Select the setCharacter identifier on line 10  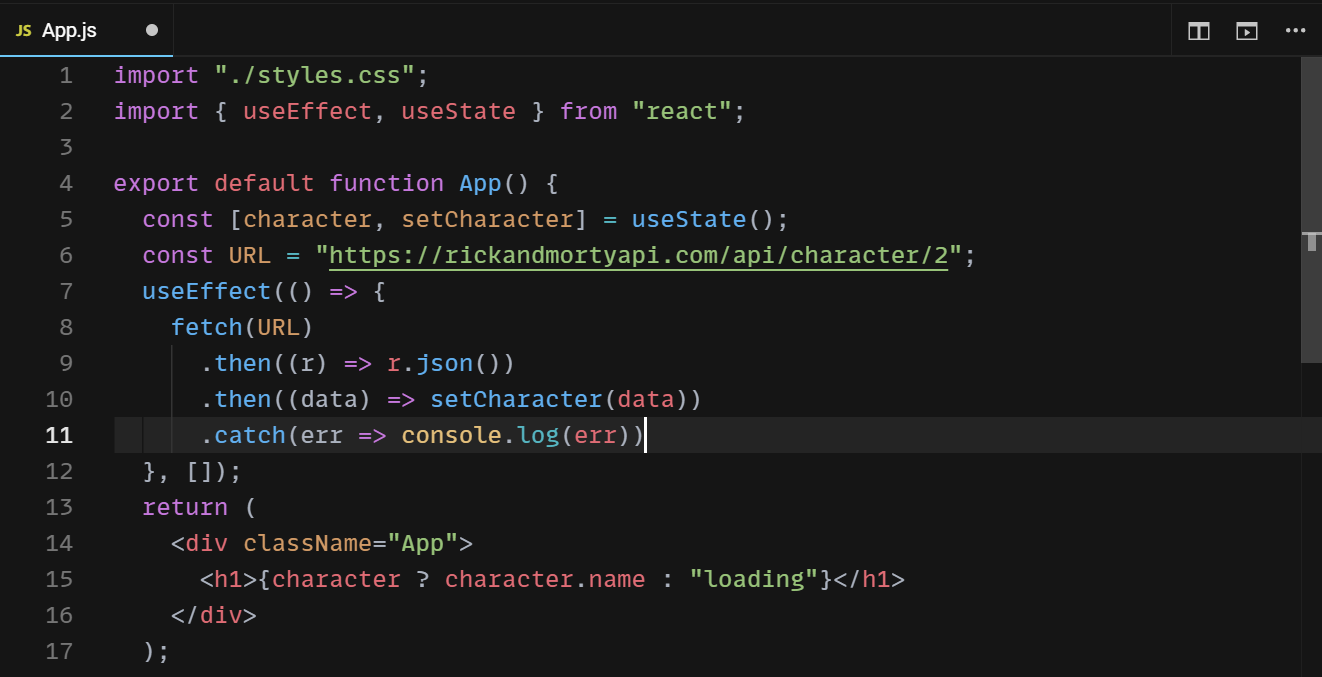pos(516,399)
